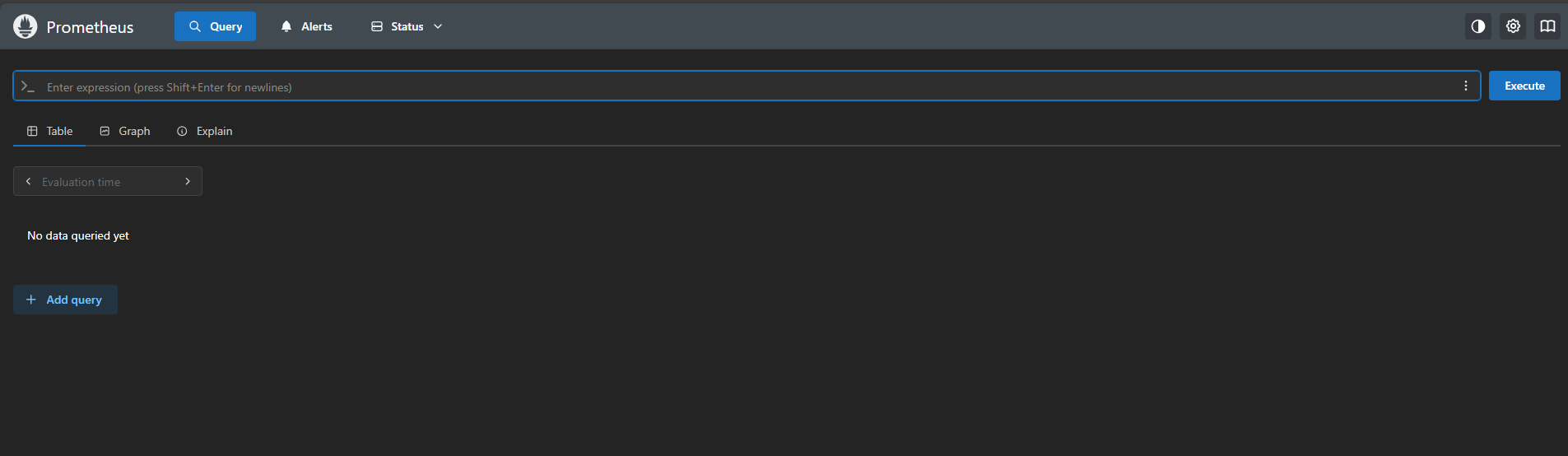Screen dimensions: 1568x456
Task: Open the expression three-dot options menu
Action: (x=1466, y=86)
